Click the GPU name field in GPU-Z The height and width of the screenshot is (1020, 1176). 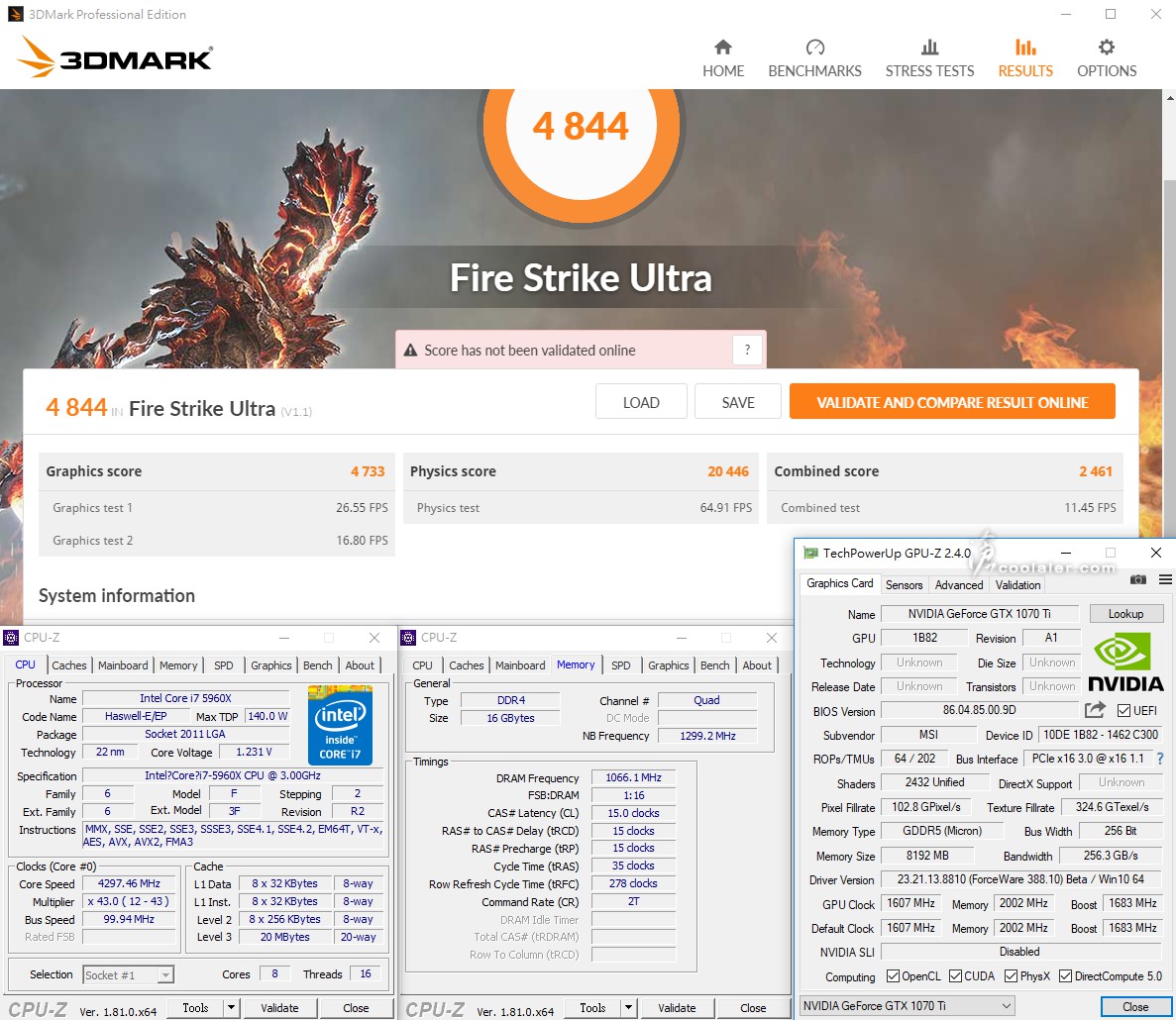pyautogui.click(x=979, y=614)
